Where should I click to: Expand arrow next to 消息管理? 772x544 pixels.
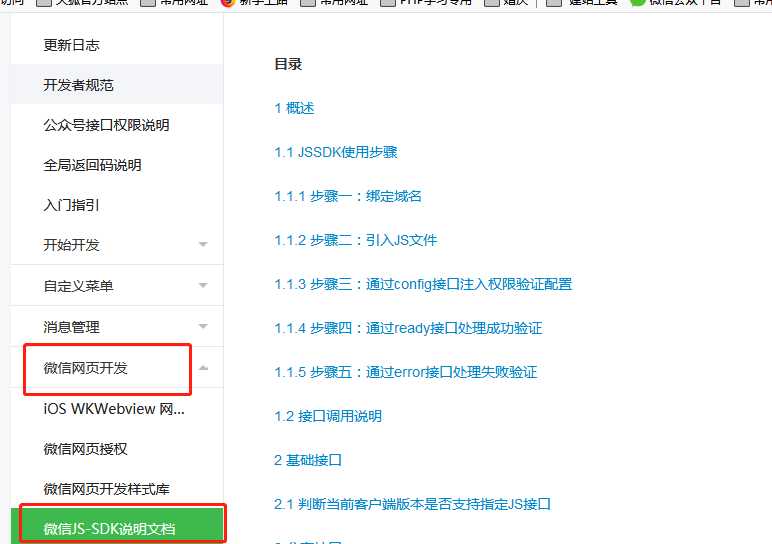click(203, 326)
